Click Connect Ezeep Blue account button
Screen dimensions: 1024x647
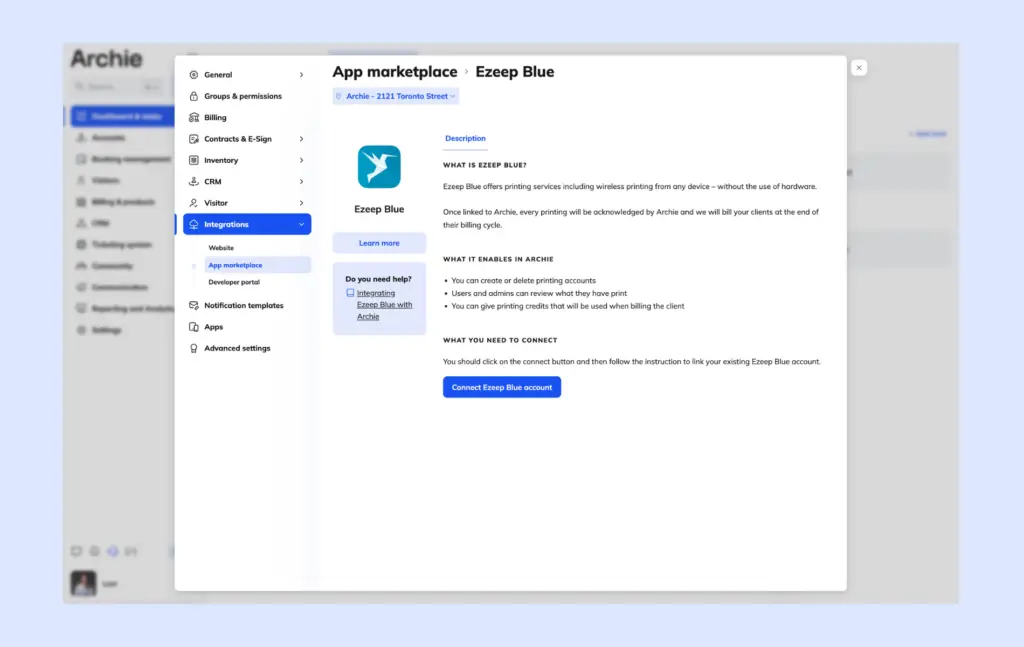(x=502, y=387)
